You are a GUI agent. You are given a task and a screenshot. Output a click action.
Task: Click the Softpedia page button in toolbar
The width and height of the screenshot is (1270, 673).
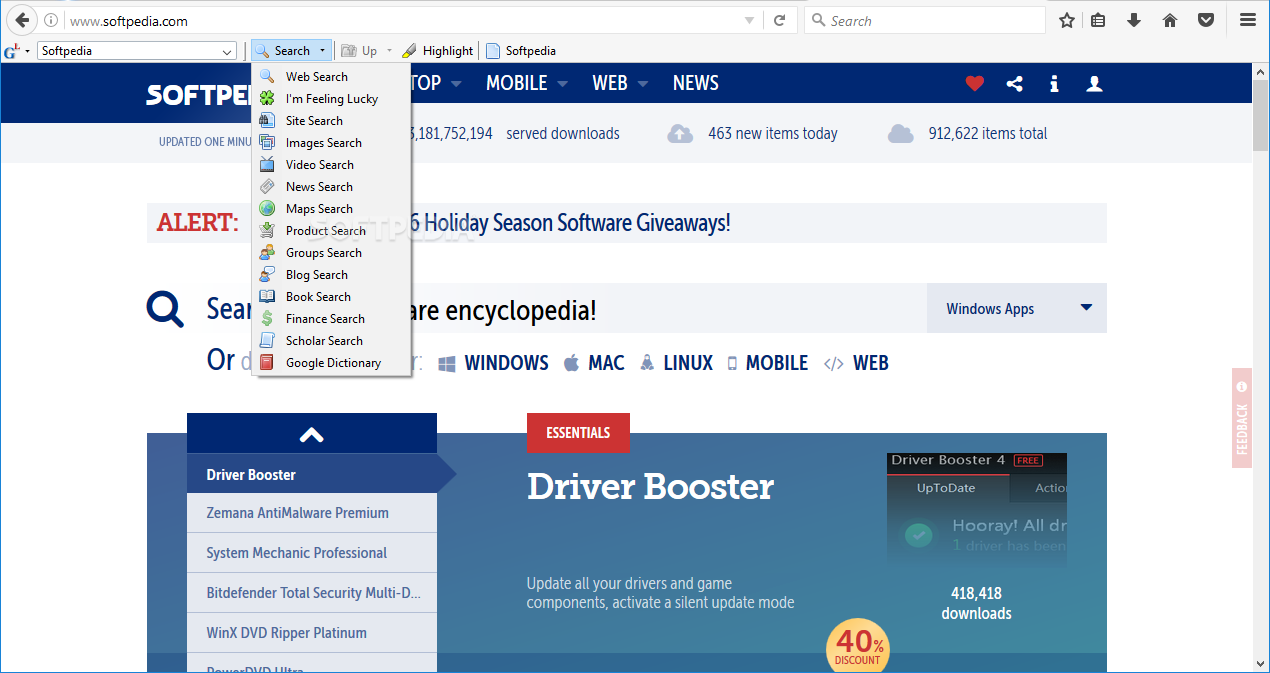[521, 51]
